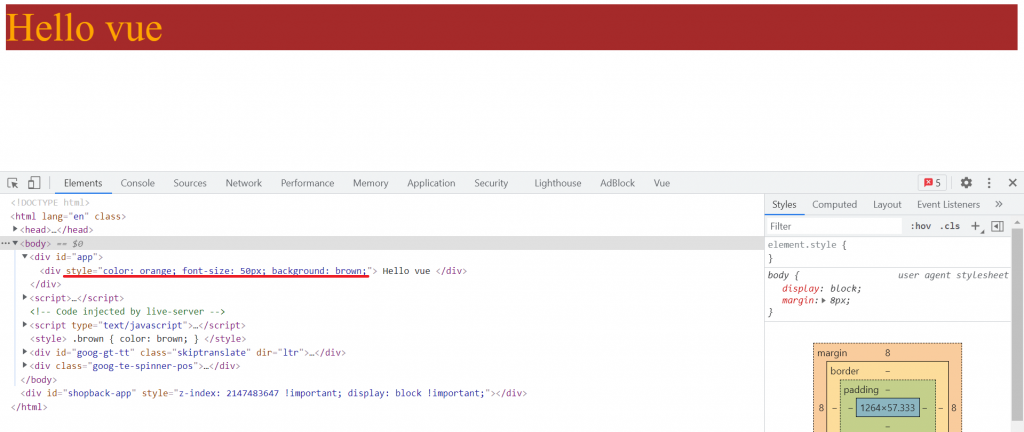Select the Styles pane tab
This screenshot has width=1024, height=432.
784,204
